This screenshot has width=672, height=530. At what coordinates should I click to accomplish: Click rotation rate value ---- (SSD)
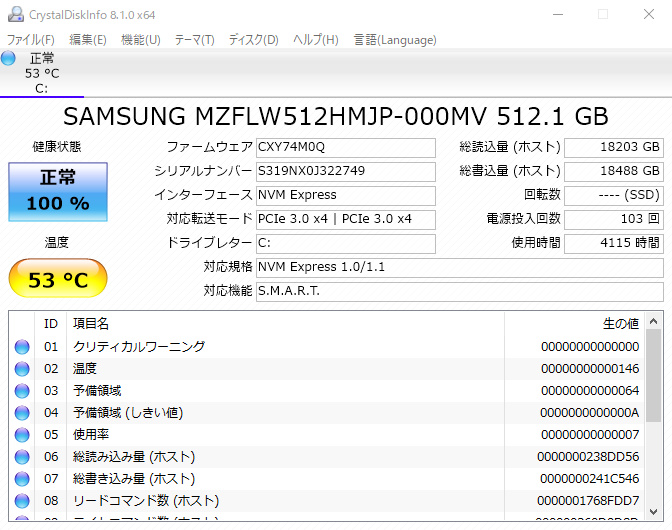coord(614,195)
